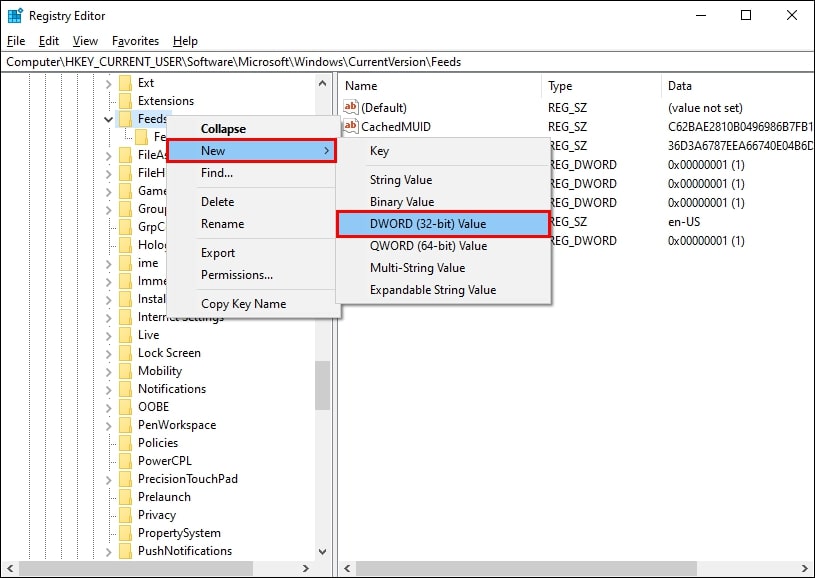The height and width of the screenshot is (578, 815).
Task: Click the Data column header
Action: point(738,86)
